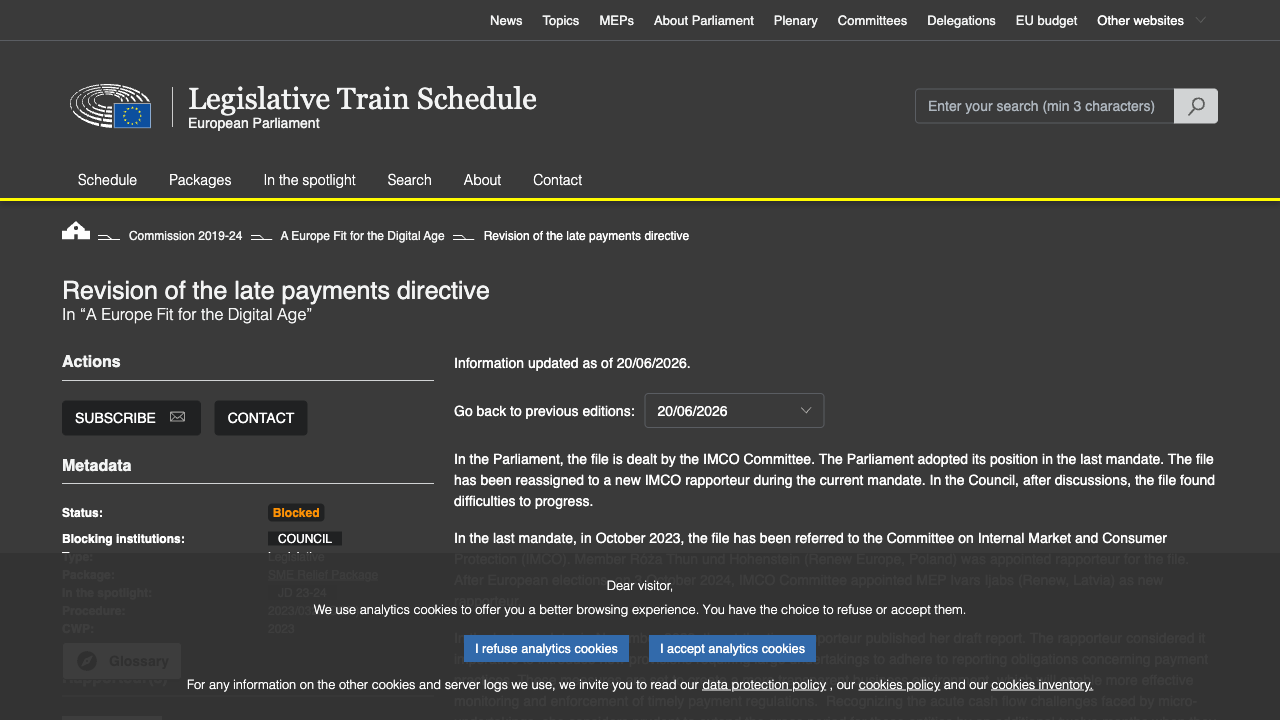Click the CONTACT action button

(x=261, y=418)
